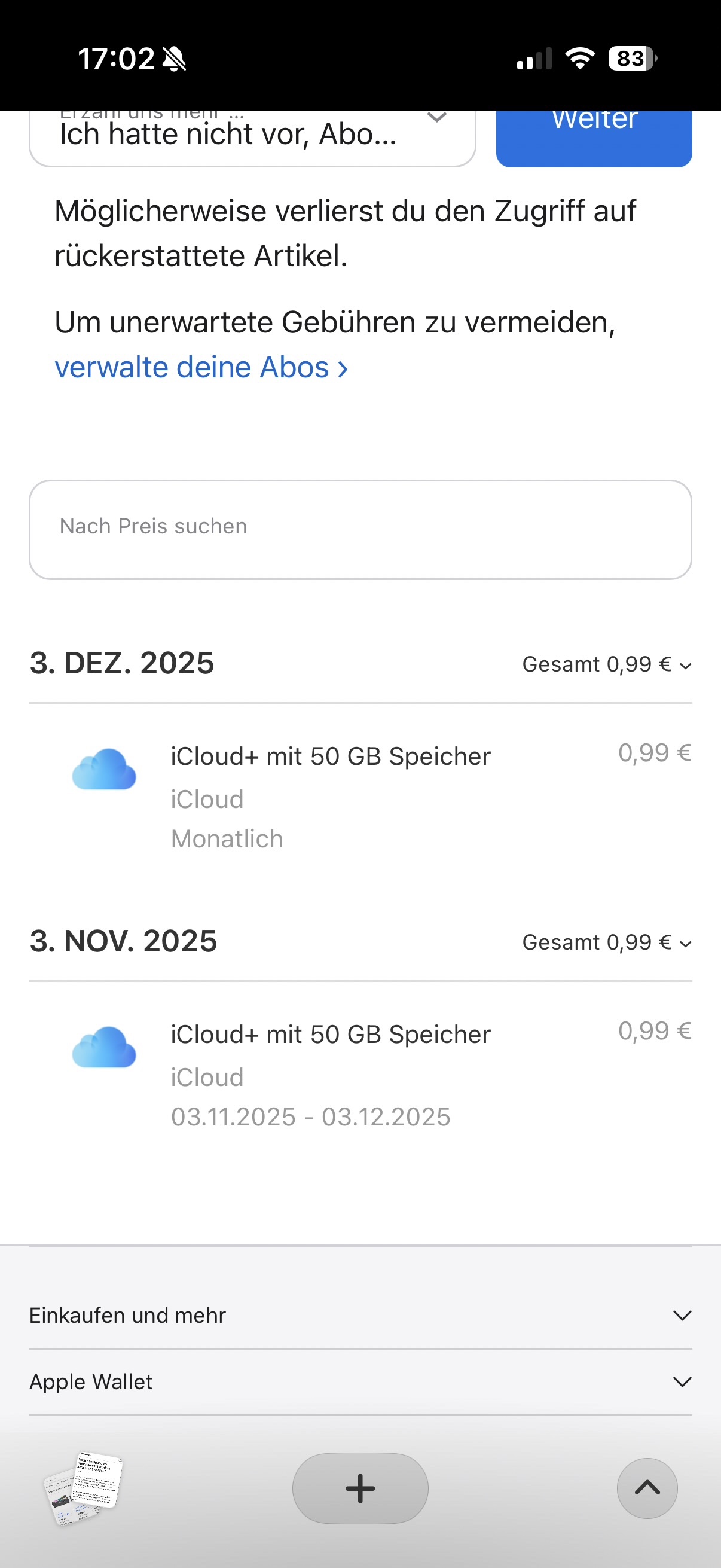Image resolution: width=721 pixels, height=1568 pixels.
Task: Tap the scroll-up chevron button
Action: (647, 1488)
